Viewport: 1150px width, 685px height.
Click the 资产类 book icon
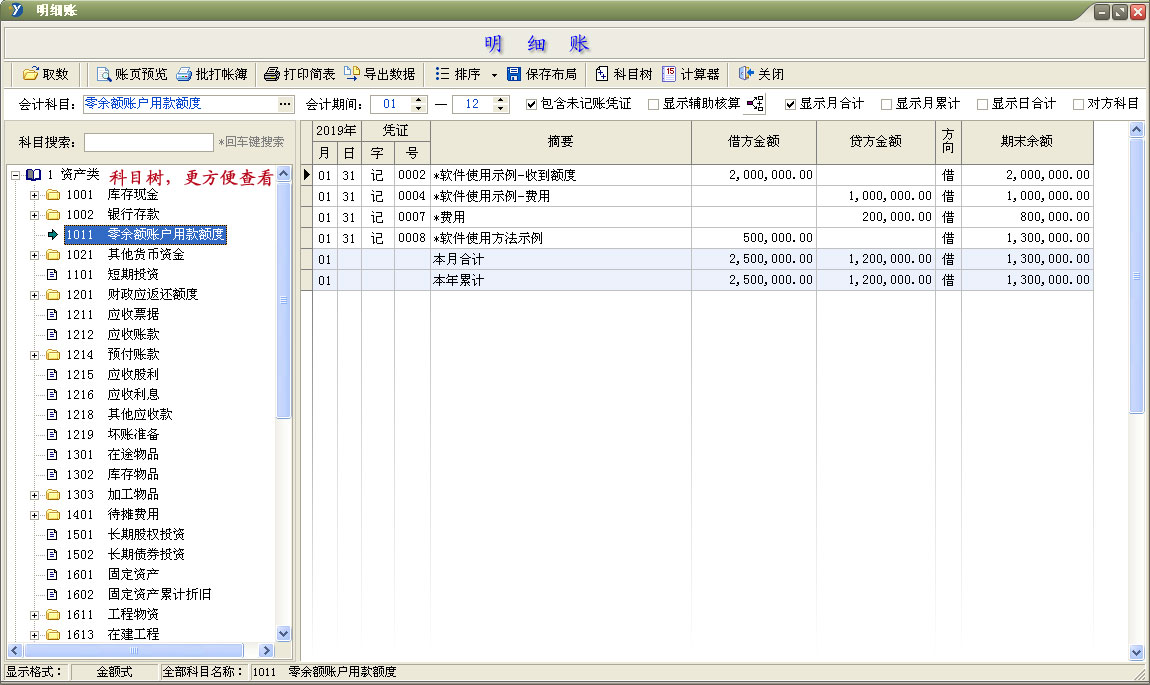(x=33, y=175)
